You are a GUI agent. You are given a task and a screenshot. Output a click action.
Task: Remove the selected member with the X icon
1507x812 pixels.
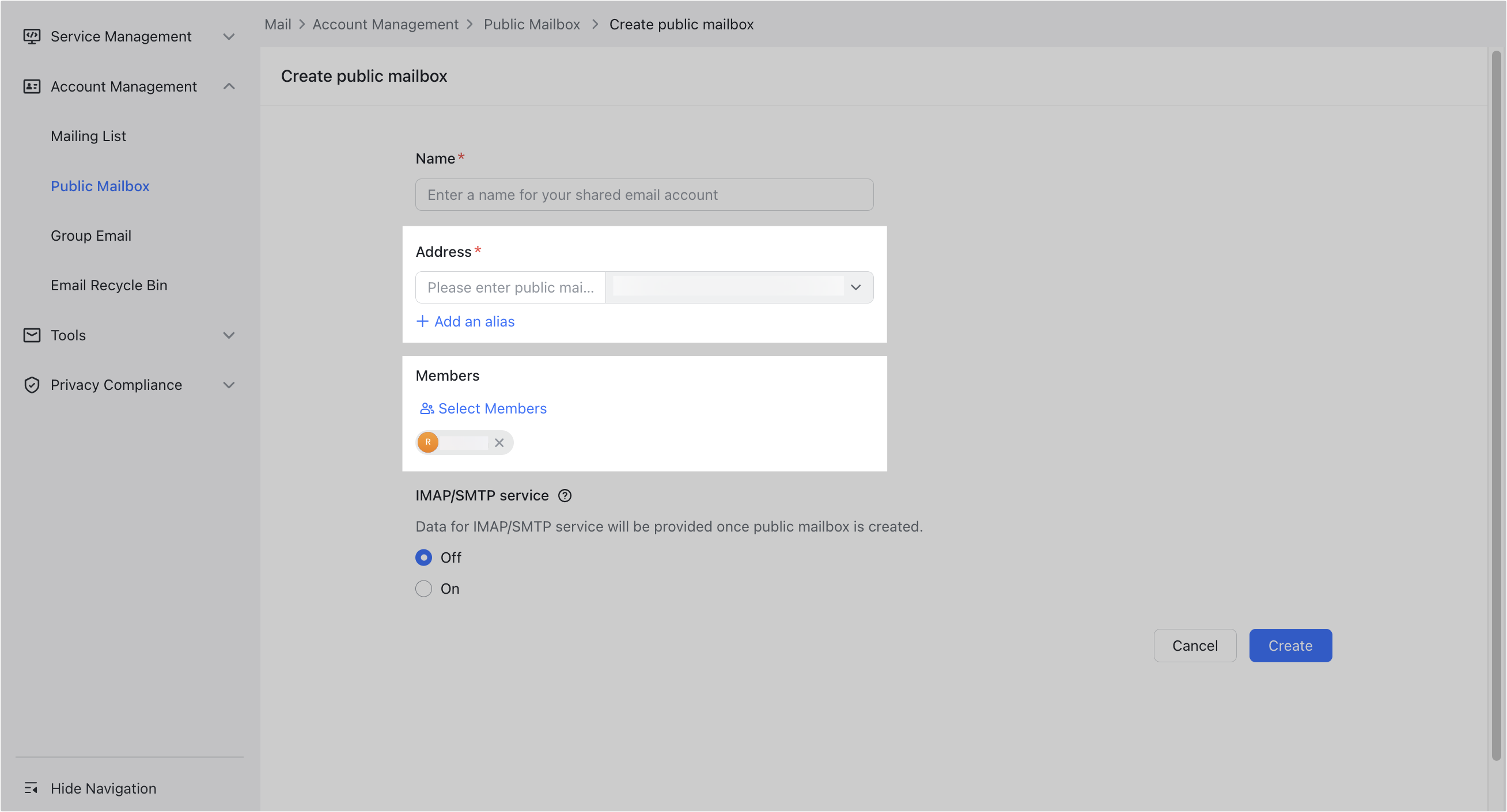coord(499,443)
